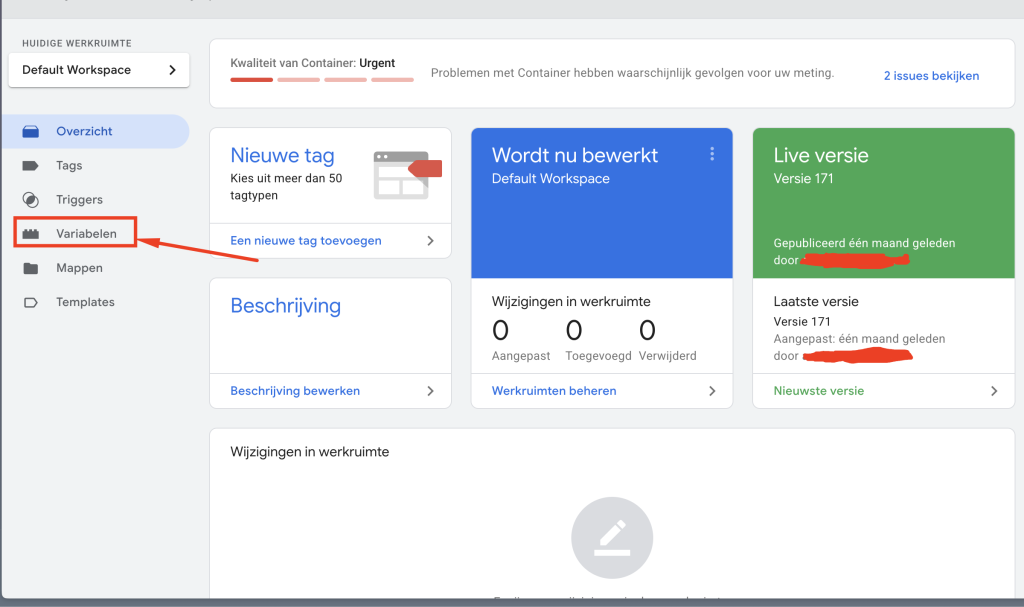1024x607 pixels.
Task: Click chevron next to Werkruimten beheren
Action: click(712, 391)
